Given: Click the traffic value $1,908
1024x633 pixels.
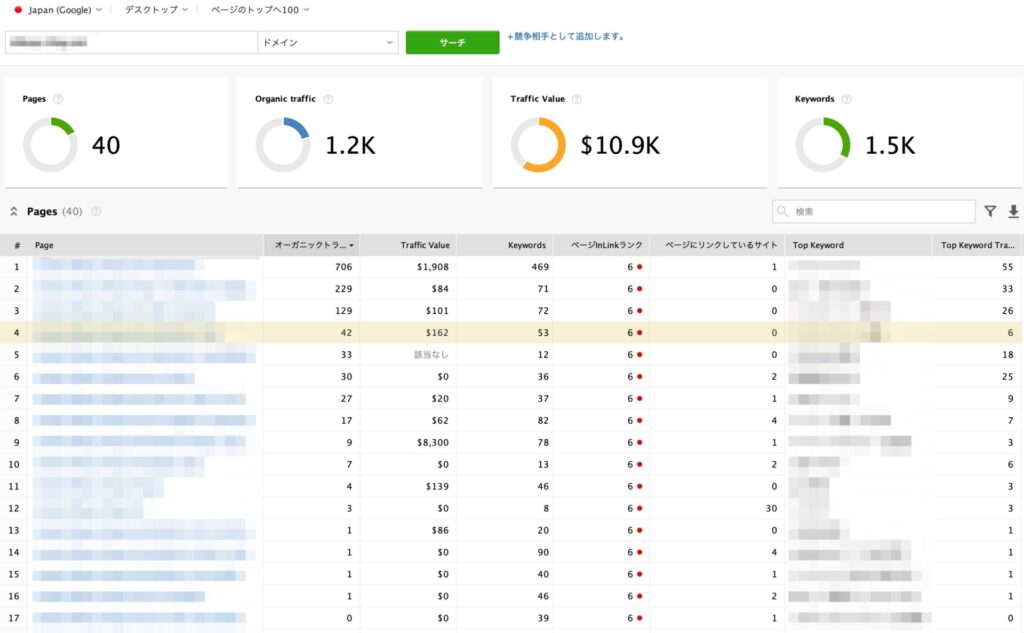Looking at the screenshot, I should [433, 267].
